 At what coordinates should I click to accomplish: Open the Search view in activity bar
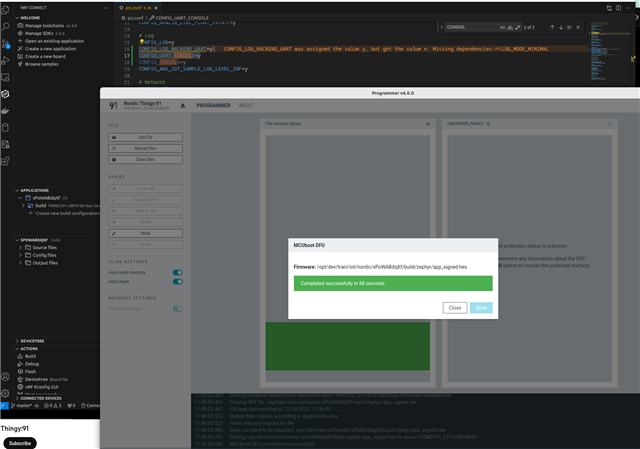pos(5,27)
